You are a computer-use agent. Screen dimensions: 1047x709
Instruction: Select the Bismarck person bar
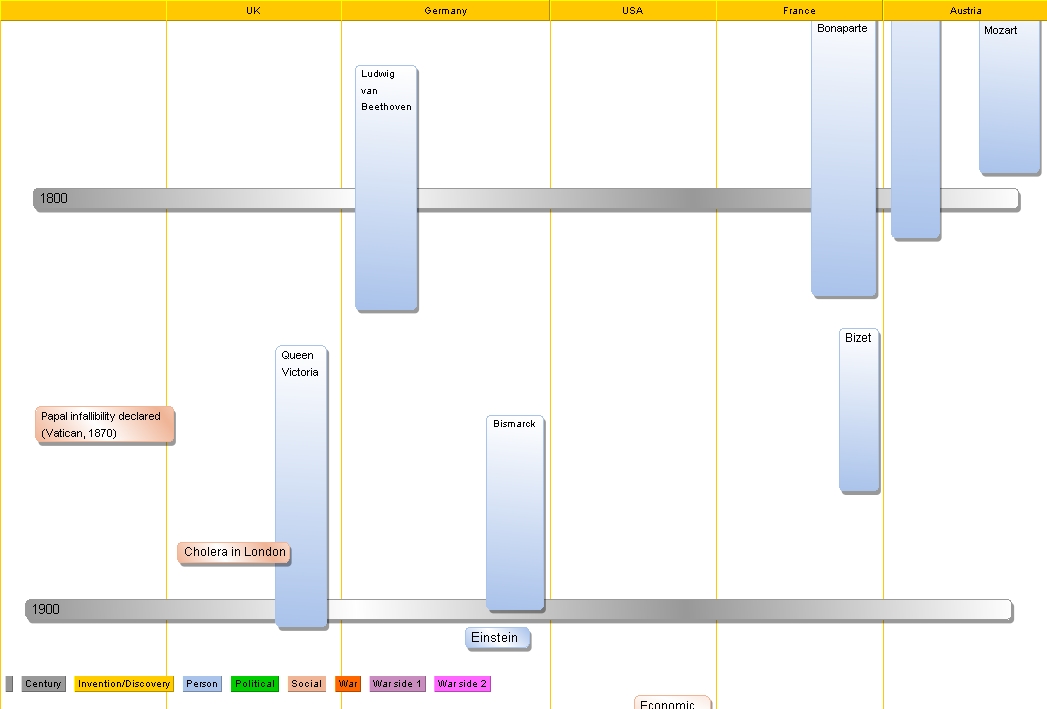pos(513,510)
